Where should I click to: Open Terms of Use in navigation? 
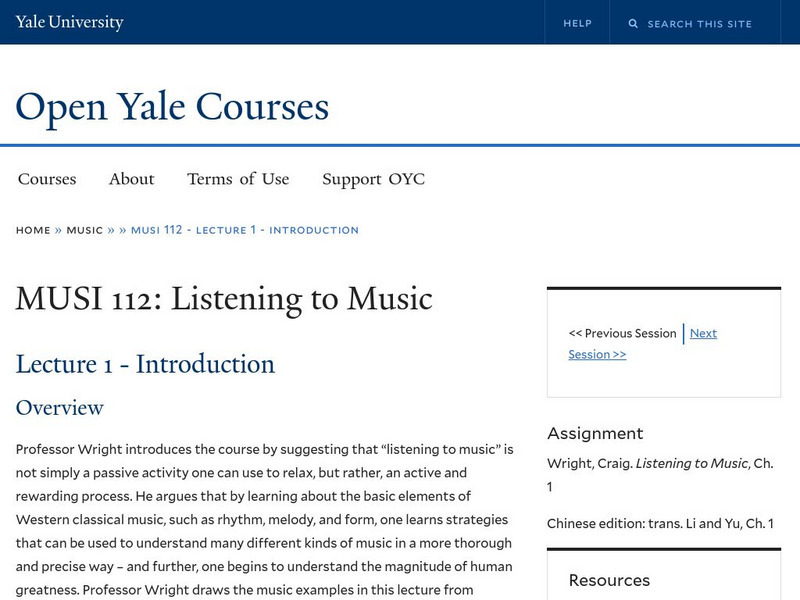coord(238,179)
